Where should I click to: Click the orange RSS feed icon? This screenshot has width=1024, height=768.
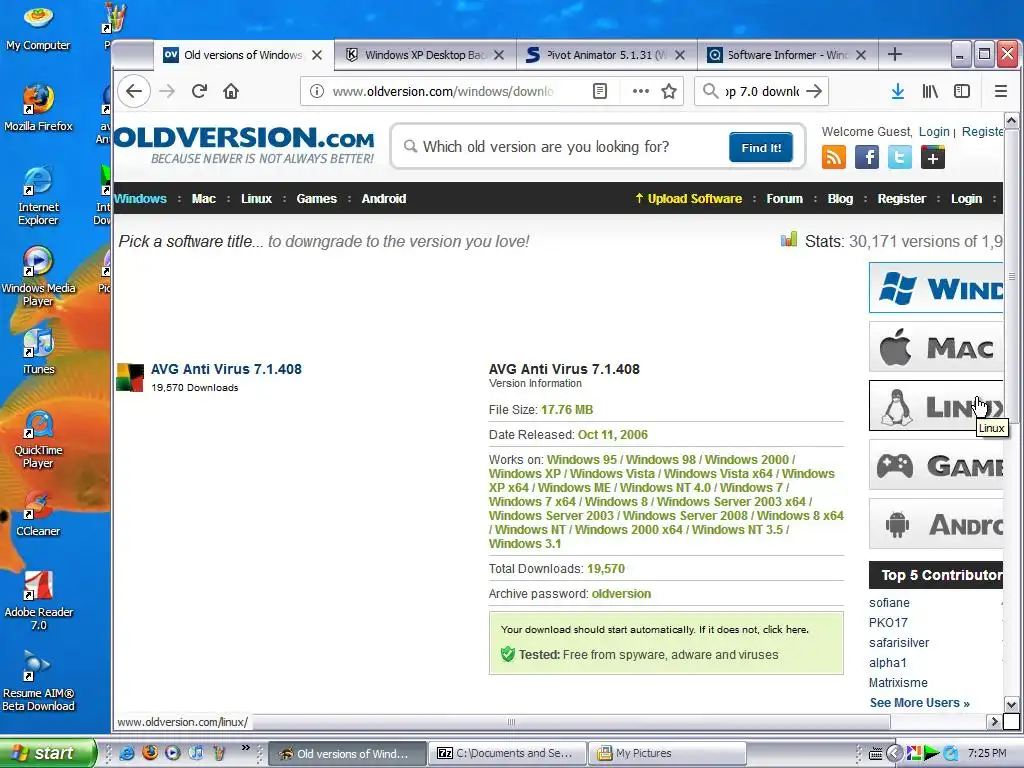[834, 157]
